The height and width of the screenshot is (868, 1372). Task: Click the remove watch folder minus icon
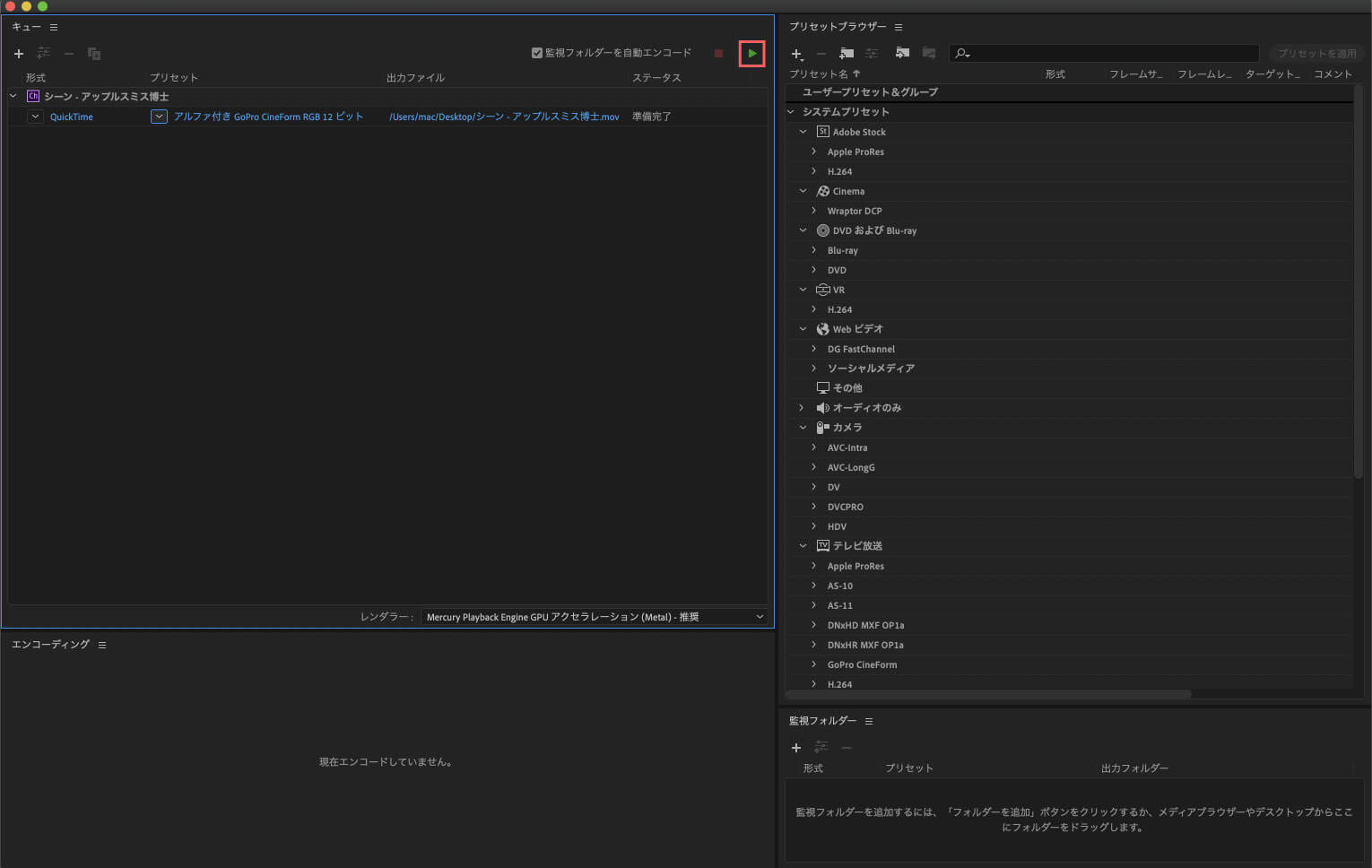(x=846, y=748)
